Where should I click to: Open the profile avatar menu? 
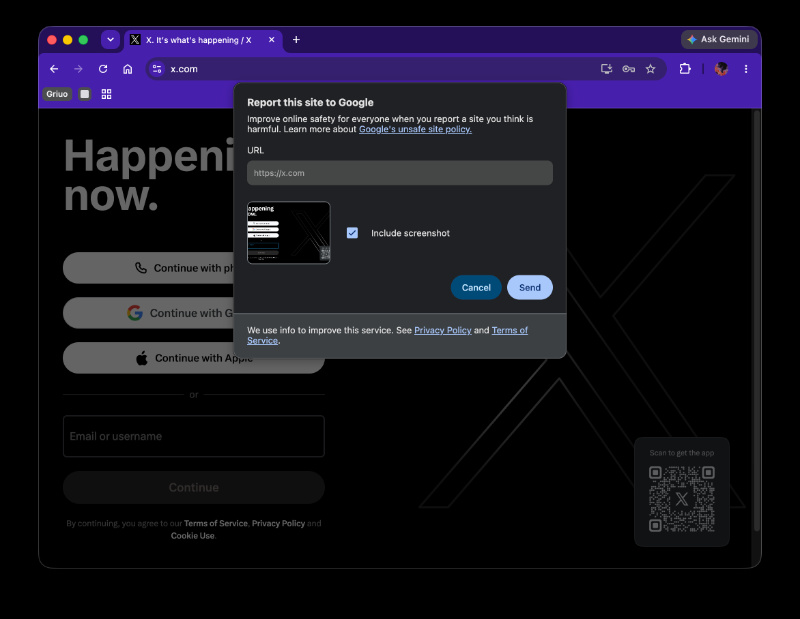721,69
